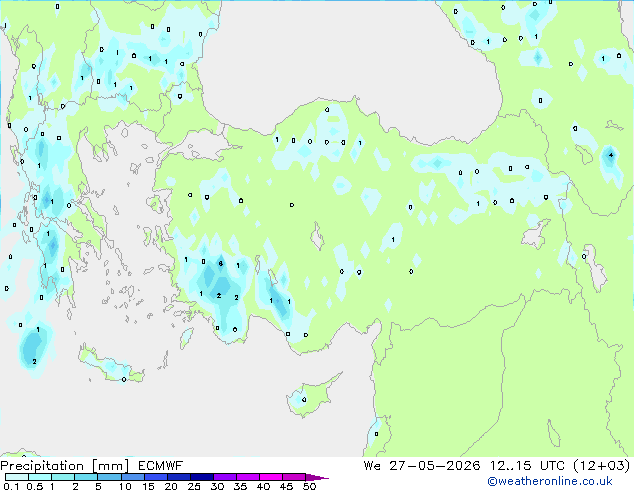Click the 20–25 mm legend color swatch
Screen dimensions: 634x490
[x=178, y=477]
